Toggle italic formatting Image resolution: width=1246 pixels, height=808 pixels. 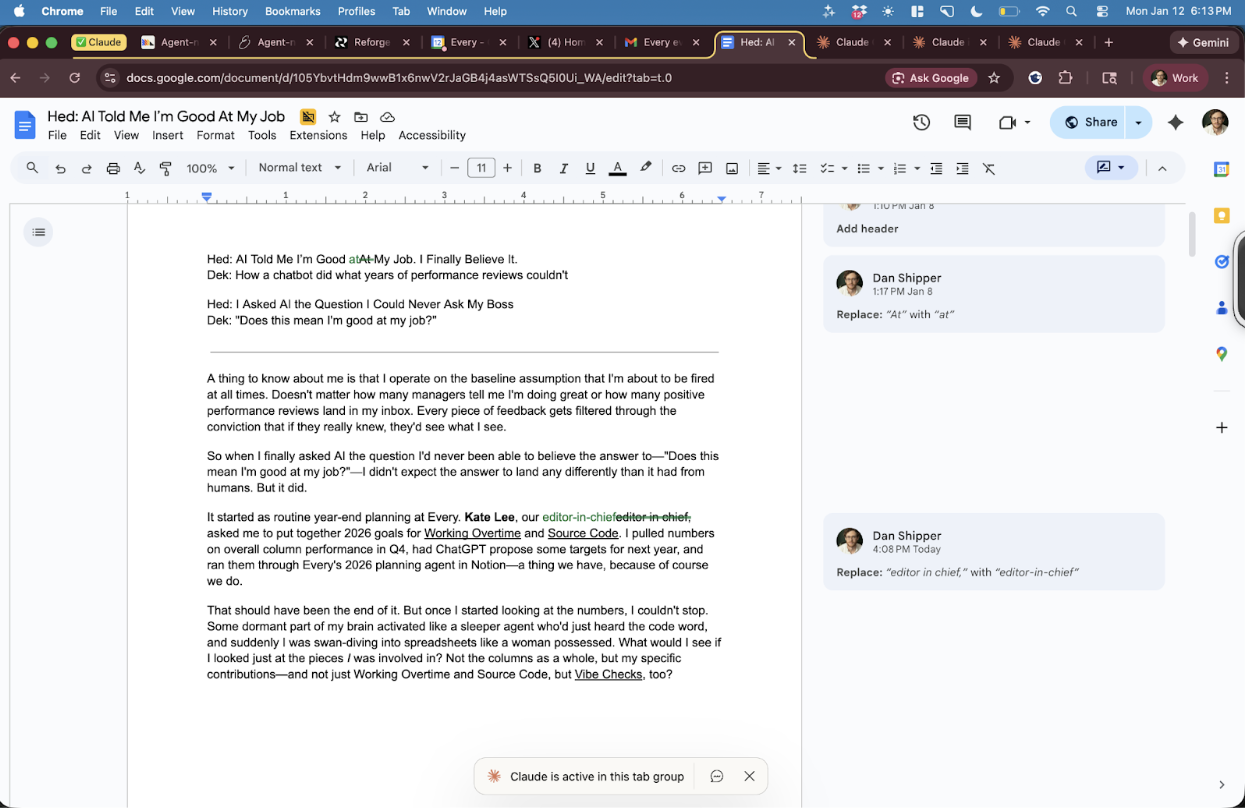(563, 168)
